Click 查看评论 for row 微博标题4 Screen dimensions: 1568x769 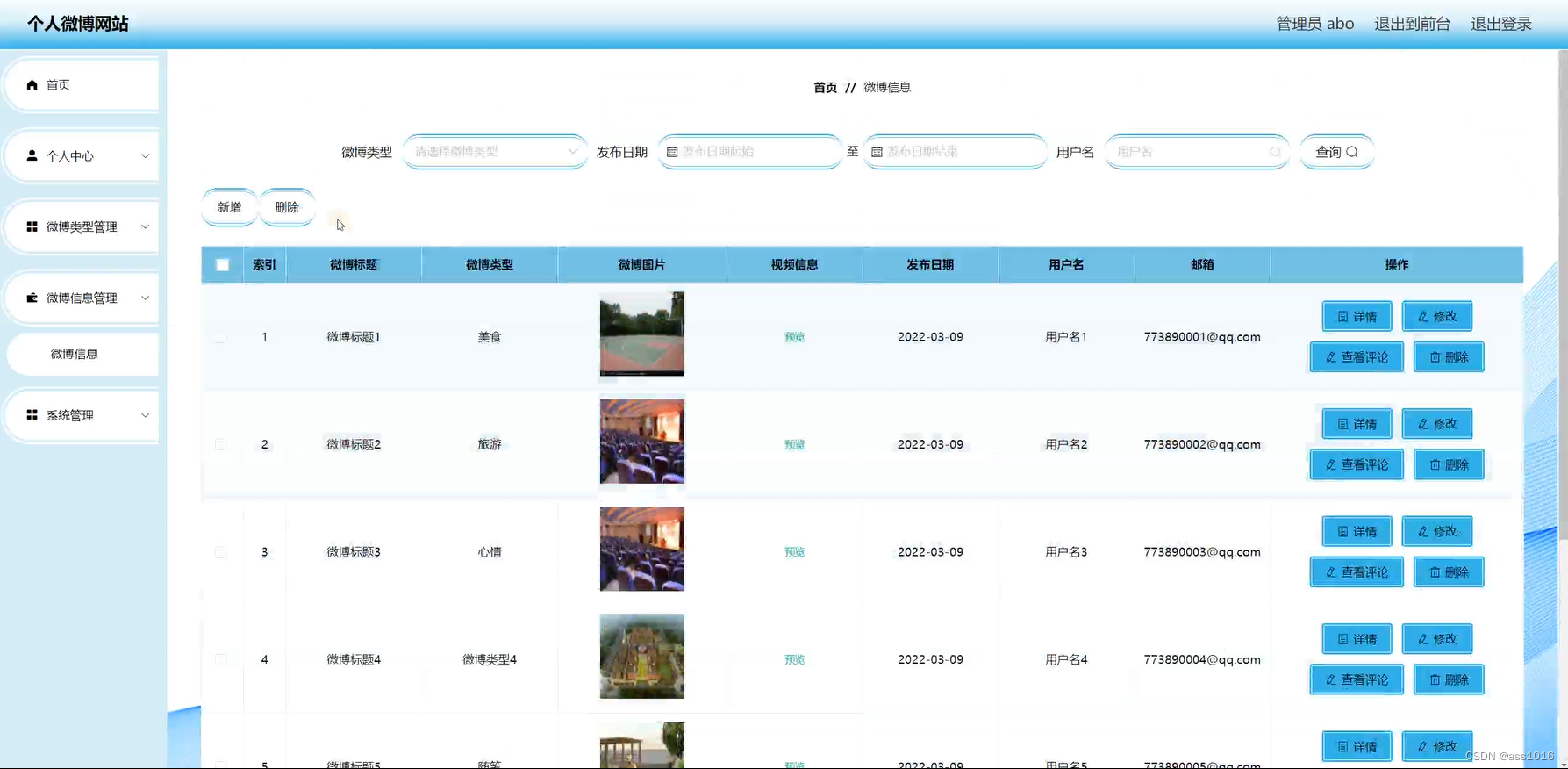coord(1357,679)
